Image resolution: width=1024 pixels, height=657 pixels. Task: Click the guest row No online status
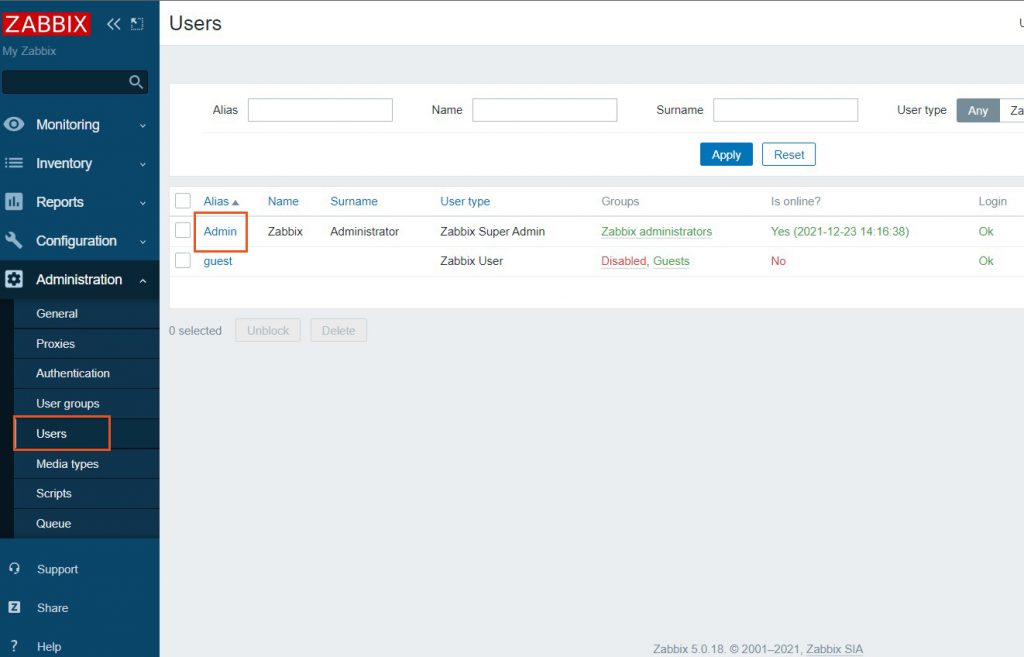[x=778, y=261]
